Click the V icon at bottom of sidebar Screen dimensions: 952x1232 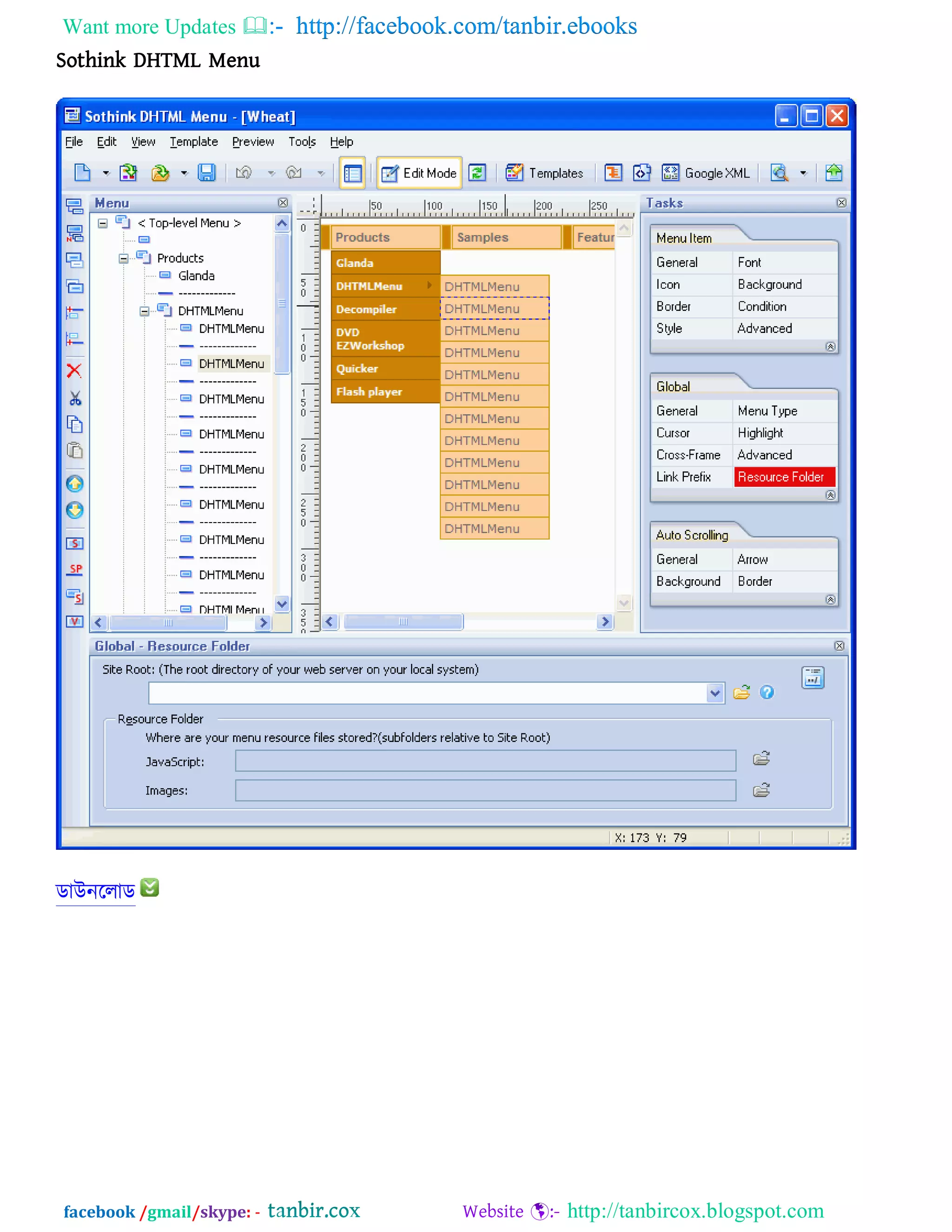point(74,621)
